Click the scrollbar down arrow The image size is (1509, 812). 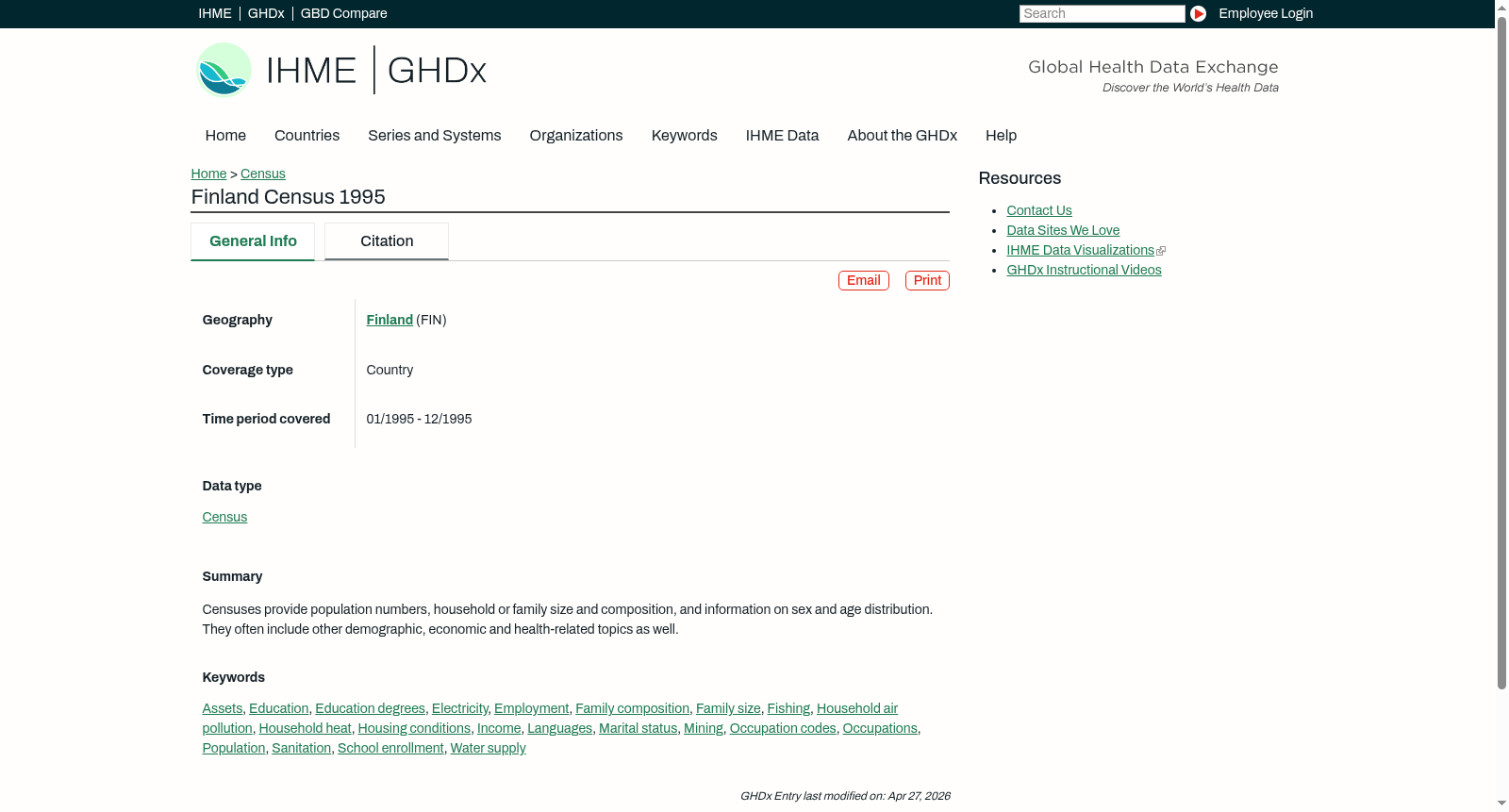[1501, 804]
